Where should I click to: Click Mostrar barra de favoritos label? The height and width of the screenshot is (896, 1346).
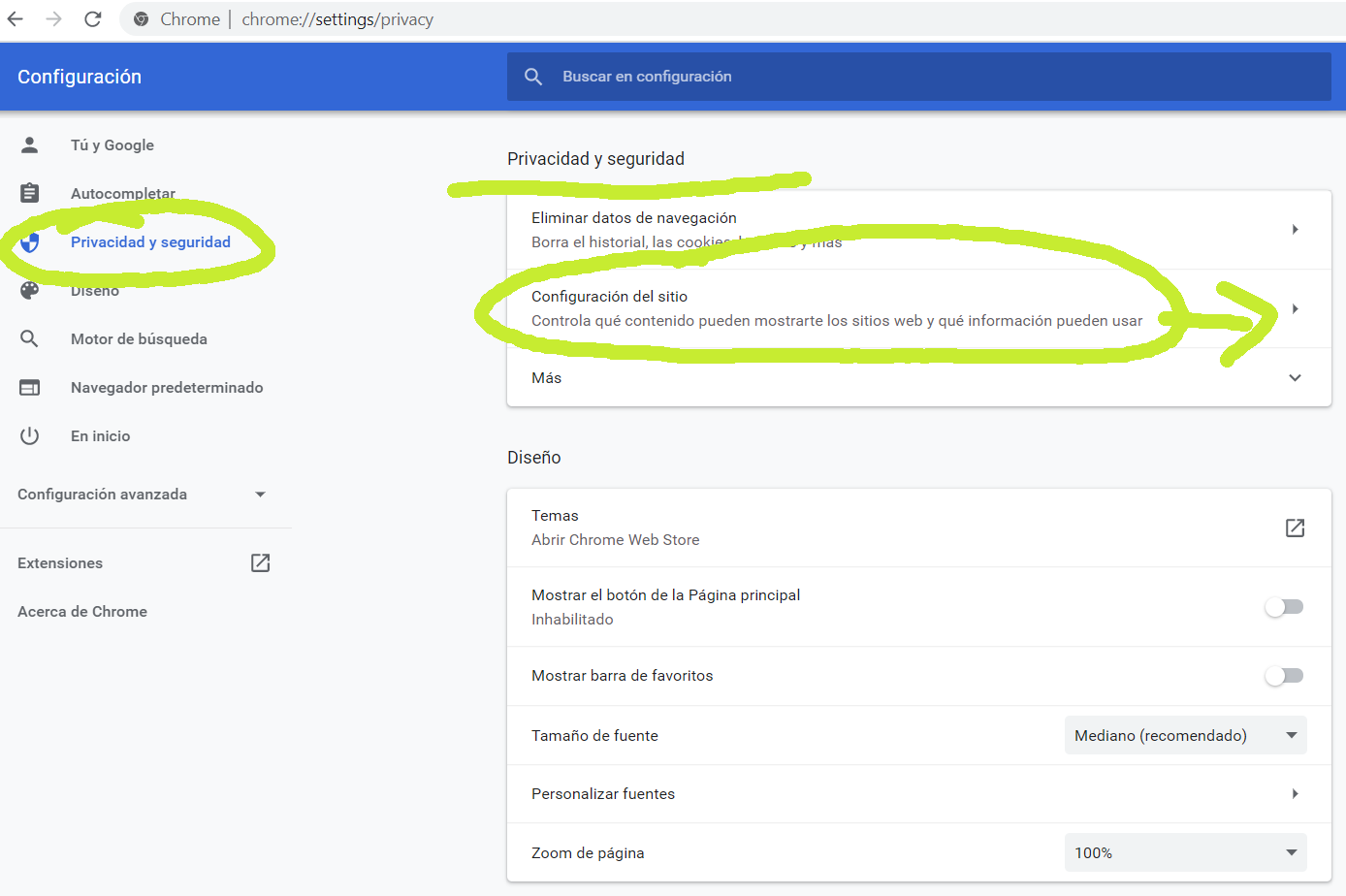(x=622, y=676)
